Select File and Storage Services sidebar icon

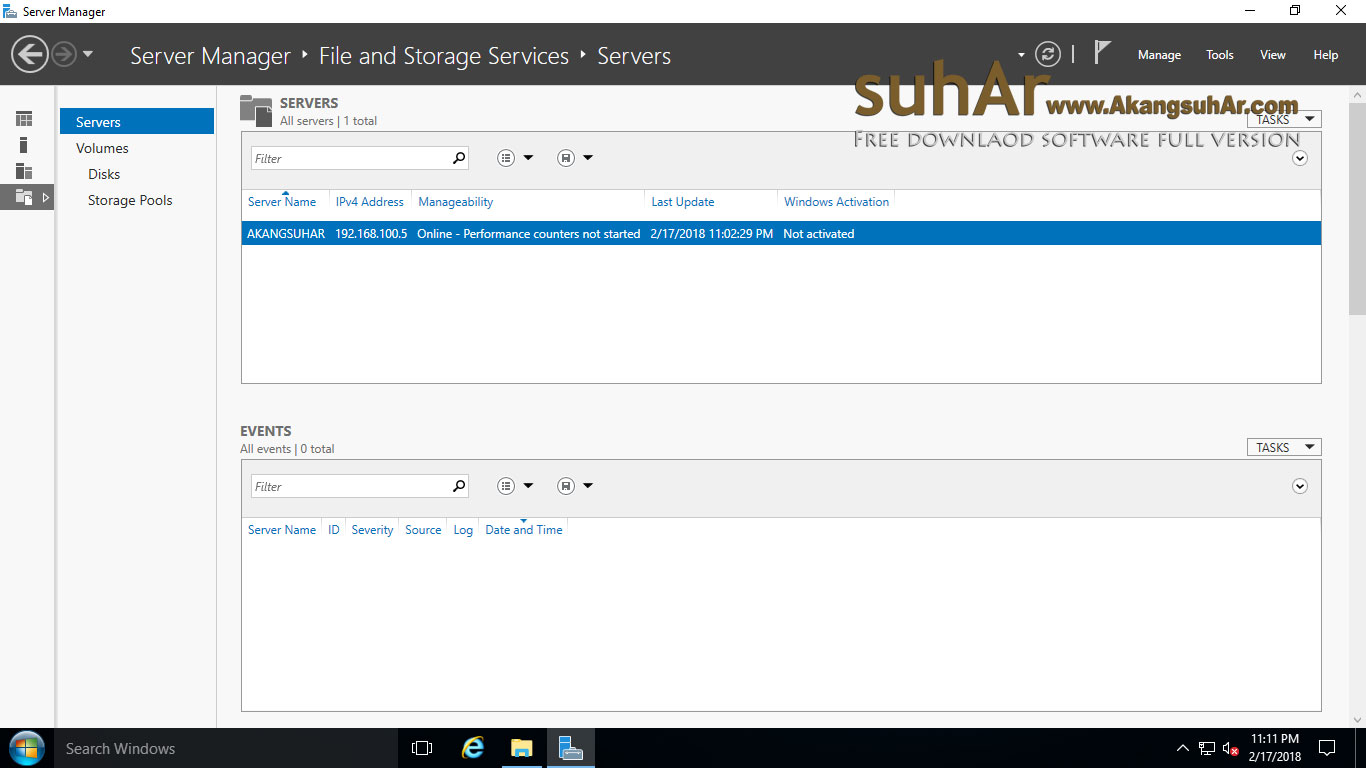25,197
